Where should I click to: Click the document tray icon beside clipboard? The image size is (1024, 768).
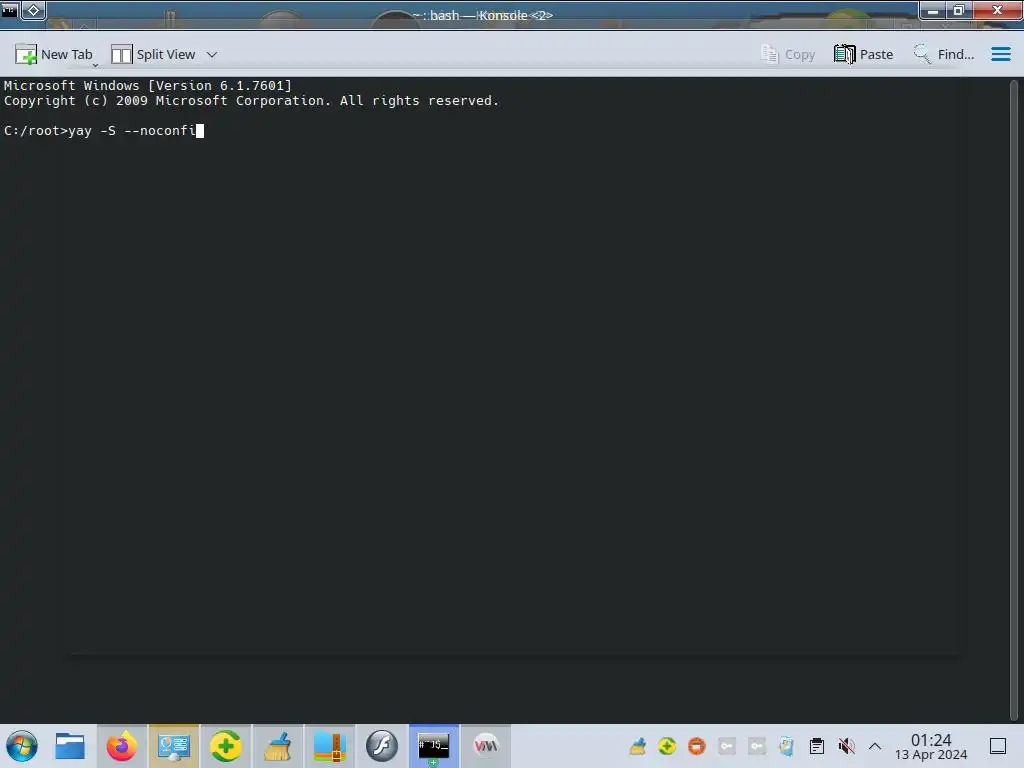click(786, 746)
